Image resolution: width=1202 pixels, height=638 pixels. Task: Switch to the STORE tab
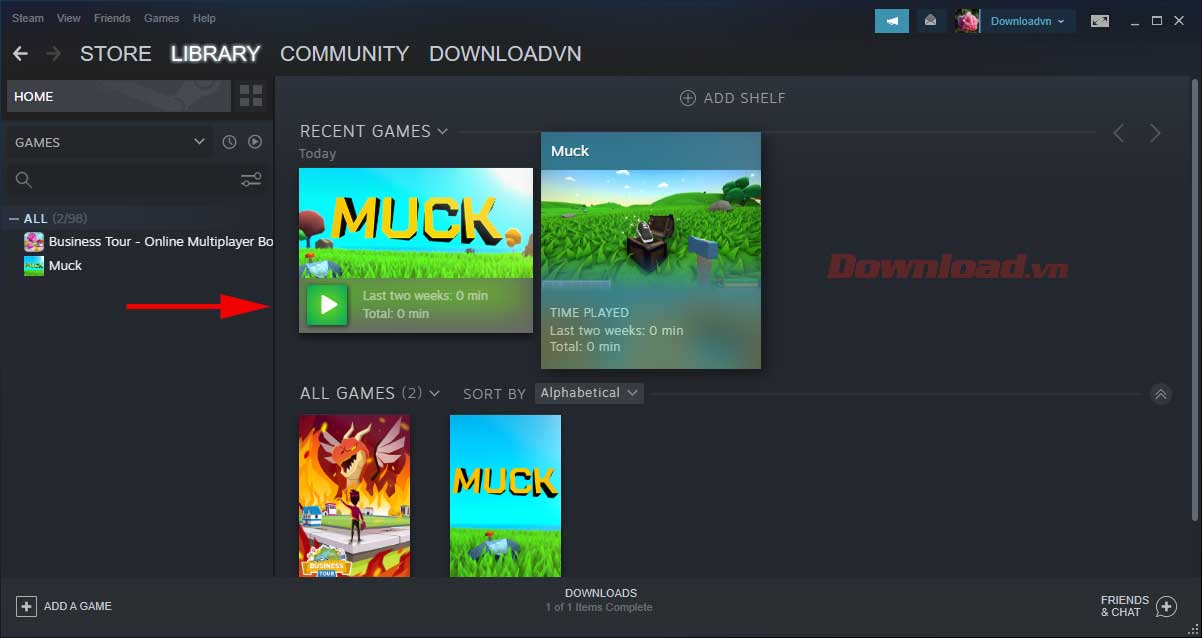coord(115,54)
